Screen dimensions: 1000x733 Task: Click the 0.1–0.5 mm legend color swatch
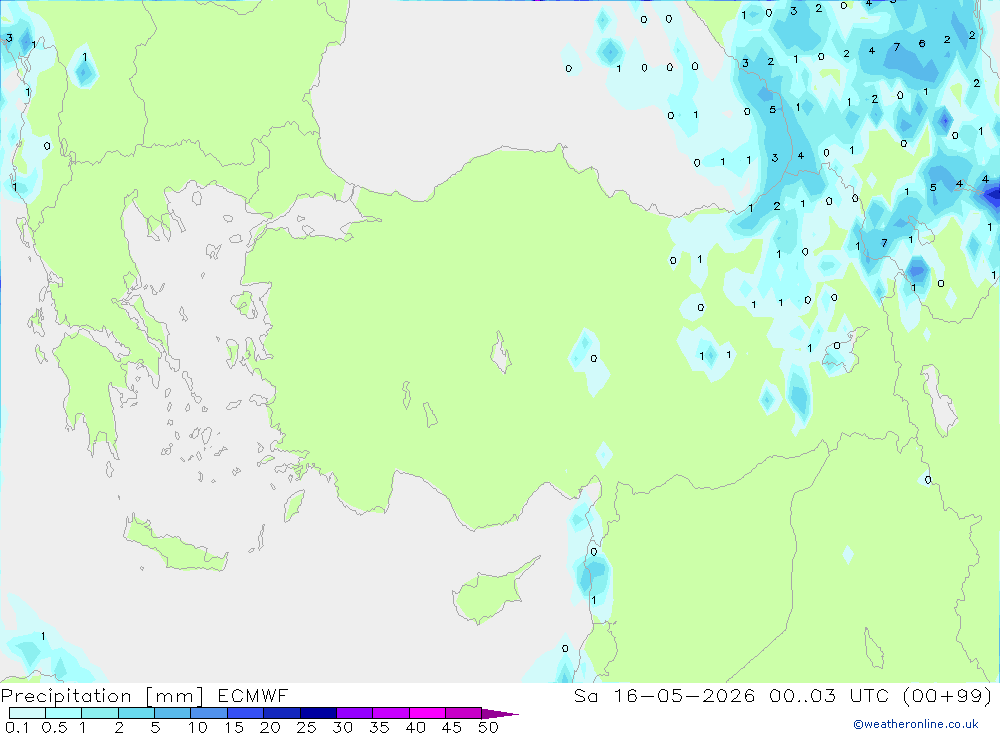pyautogui.click(x=27, y=713)
